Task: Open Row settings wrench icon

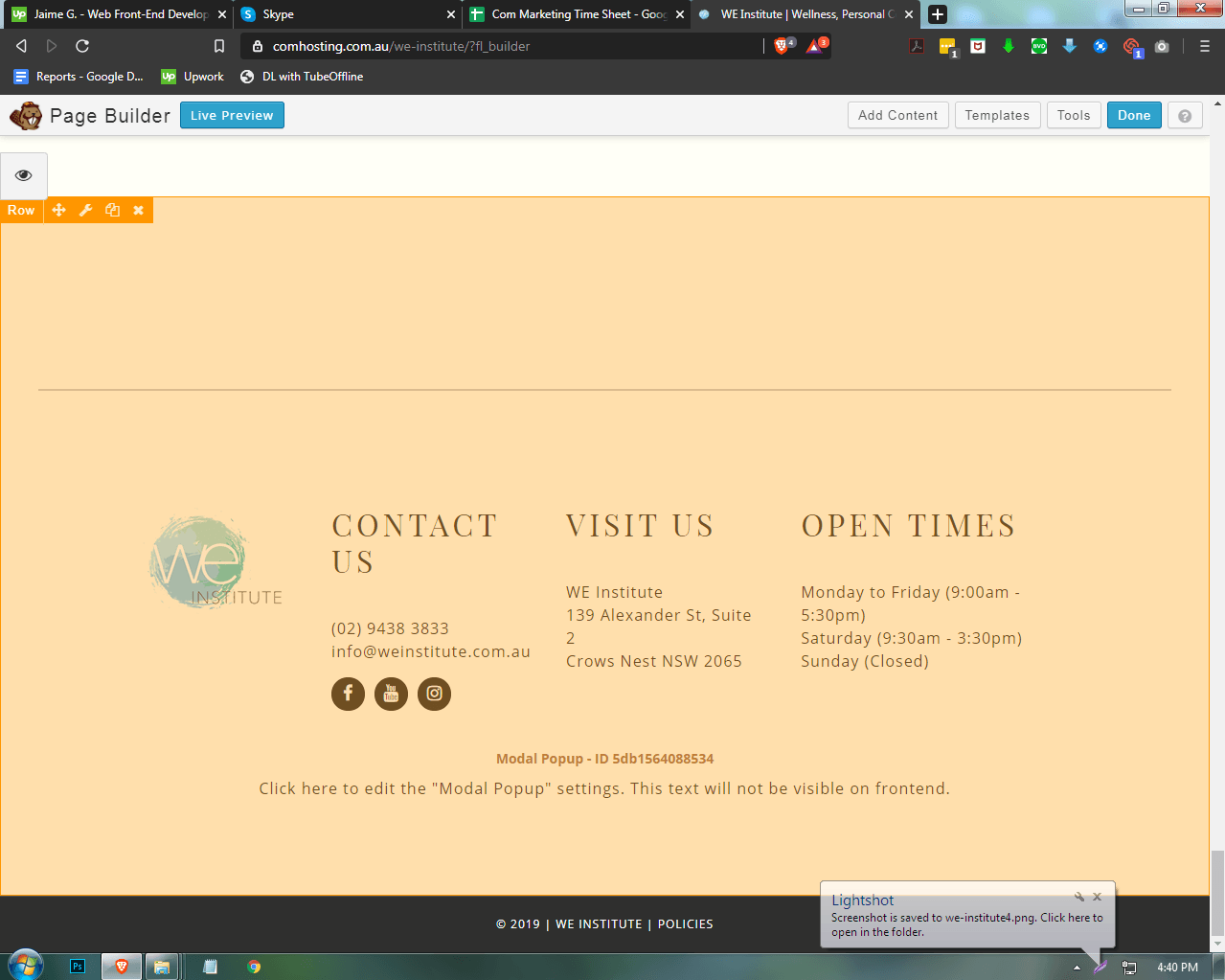Action: (85, 210)
